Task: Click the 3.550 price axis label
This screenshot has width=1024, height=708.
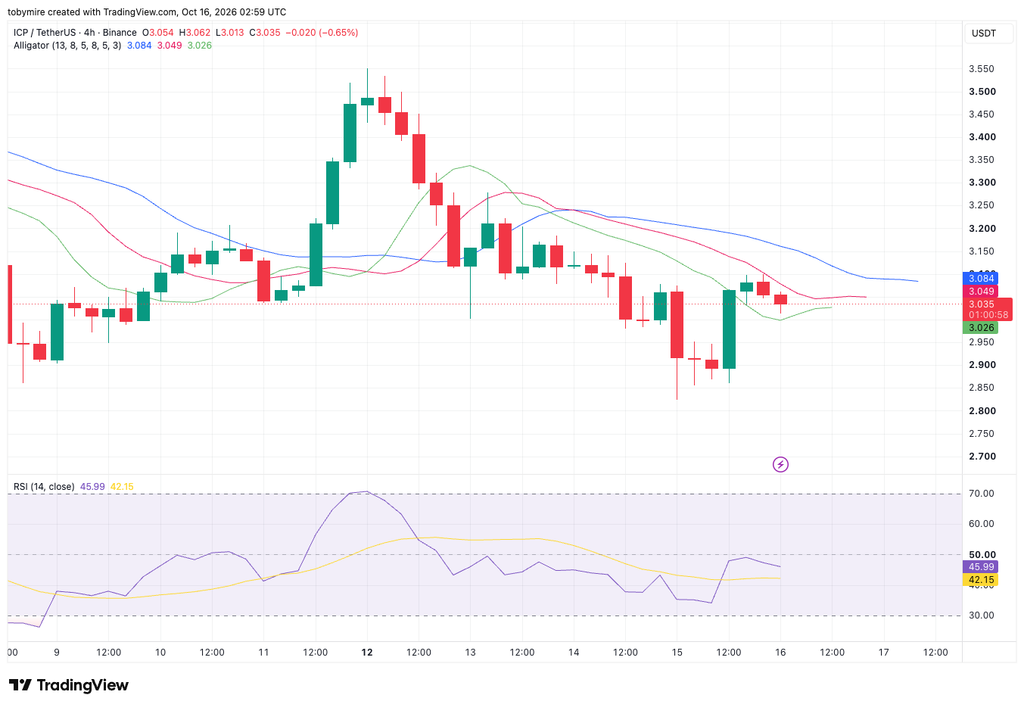Action: click(x=982, y=69)
